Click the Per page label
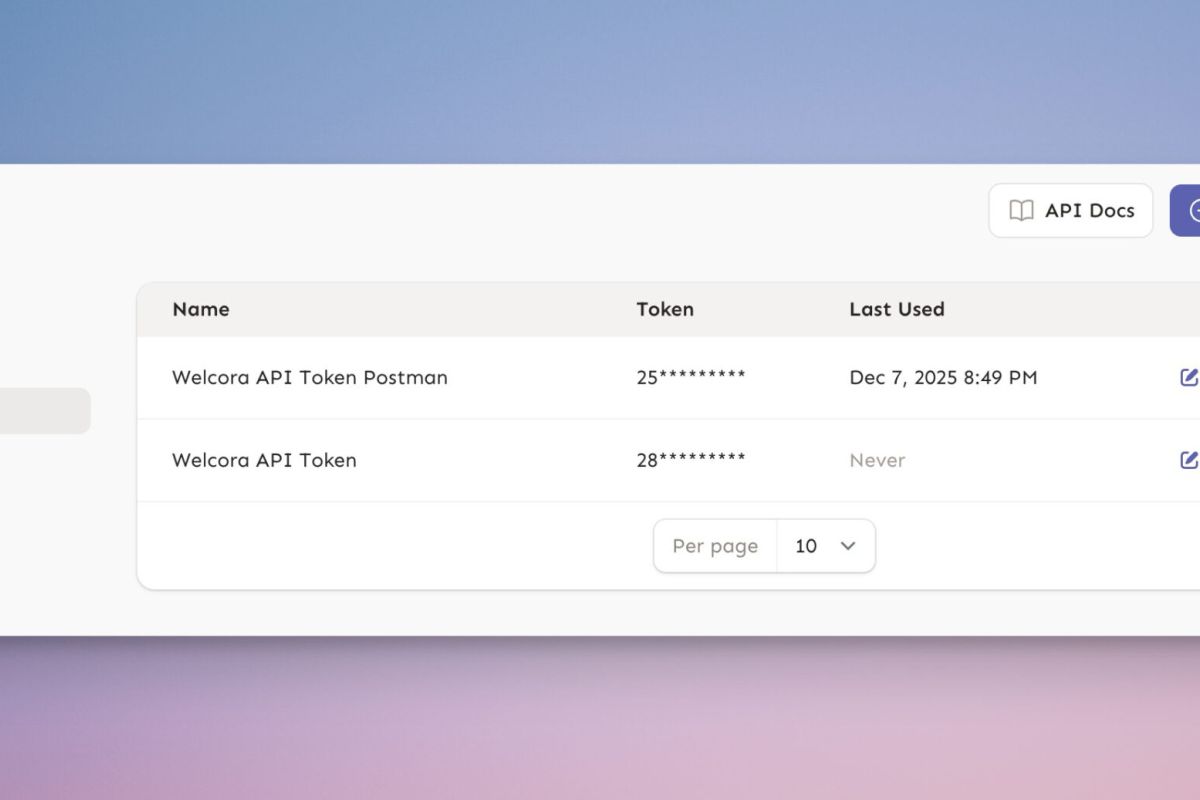 [715, 546]
